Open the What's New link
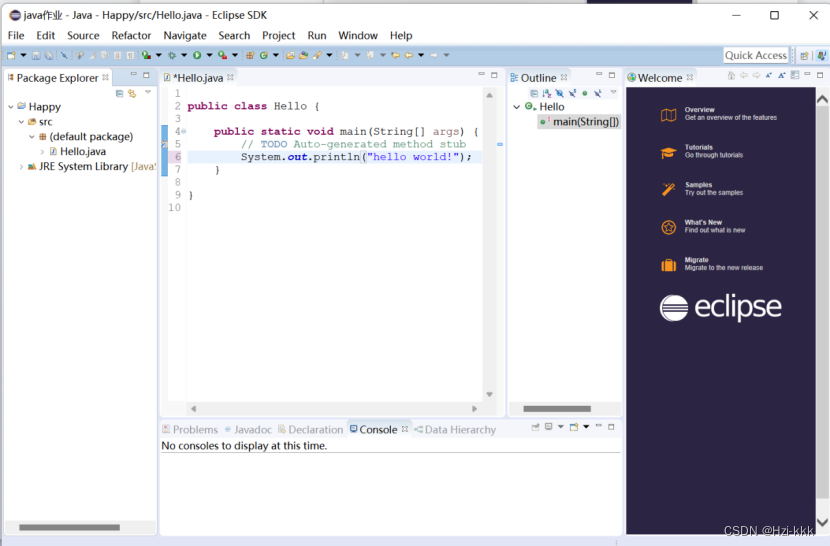The image size is (830, 546). coord(702,227)
